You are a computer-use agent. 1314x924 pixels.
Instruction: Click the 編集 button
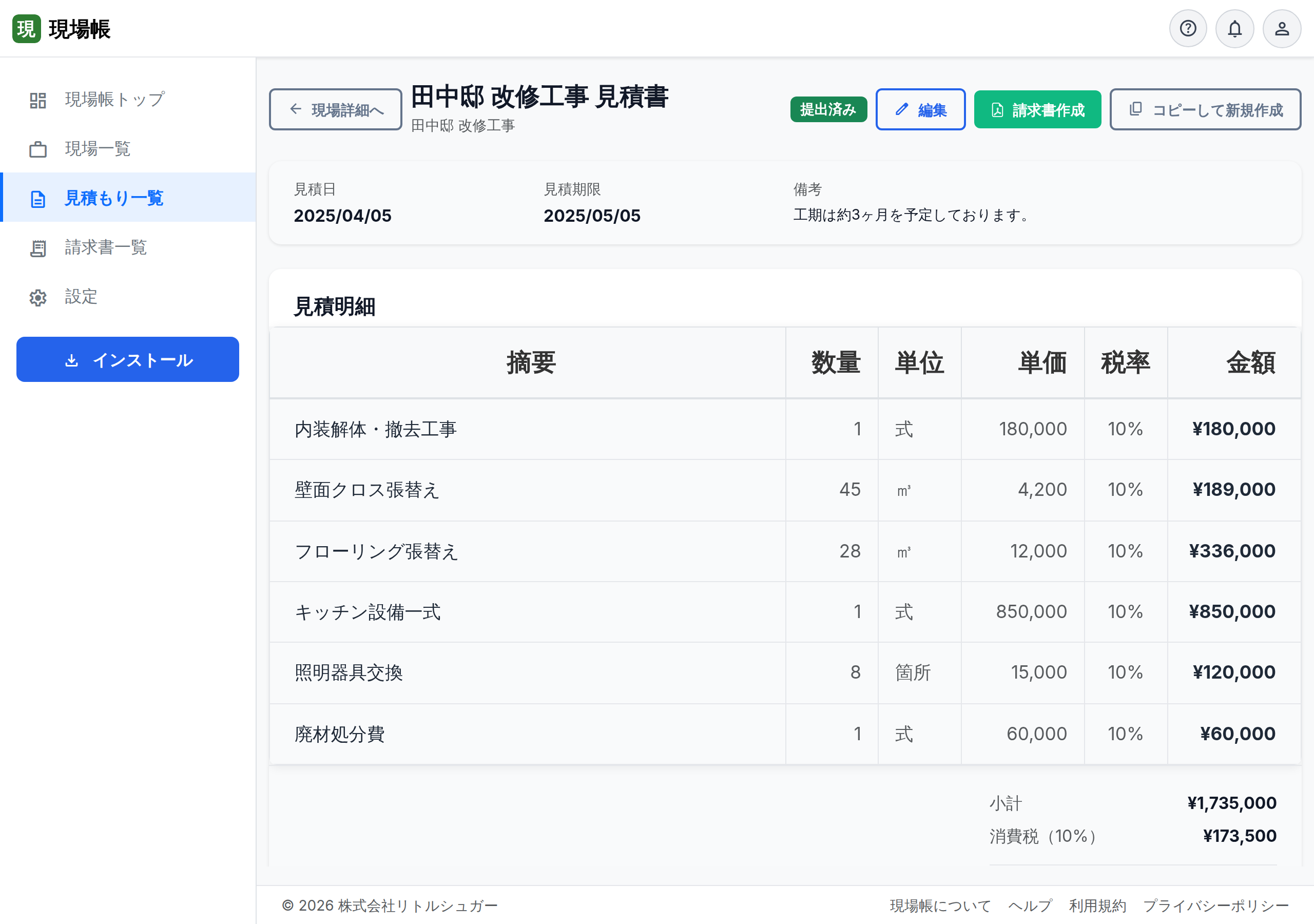pos(920,109)
